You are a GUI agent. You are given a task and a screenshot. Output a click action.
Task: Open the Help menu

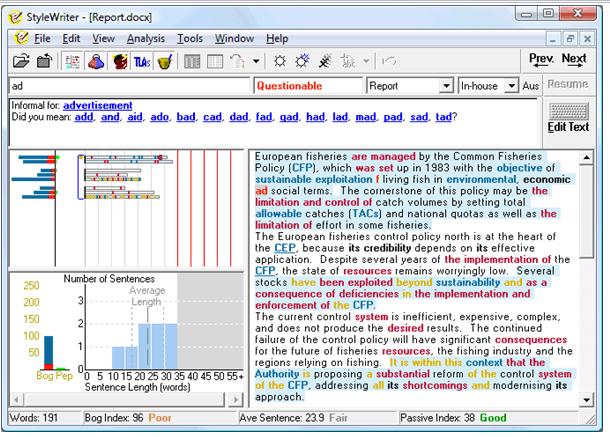tap(277, 39)
